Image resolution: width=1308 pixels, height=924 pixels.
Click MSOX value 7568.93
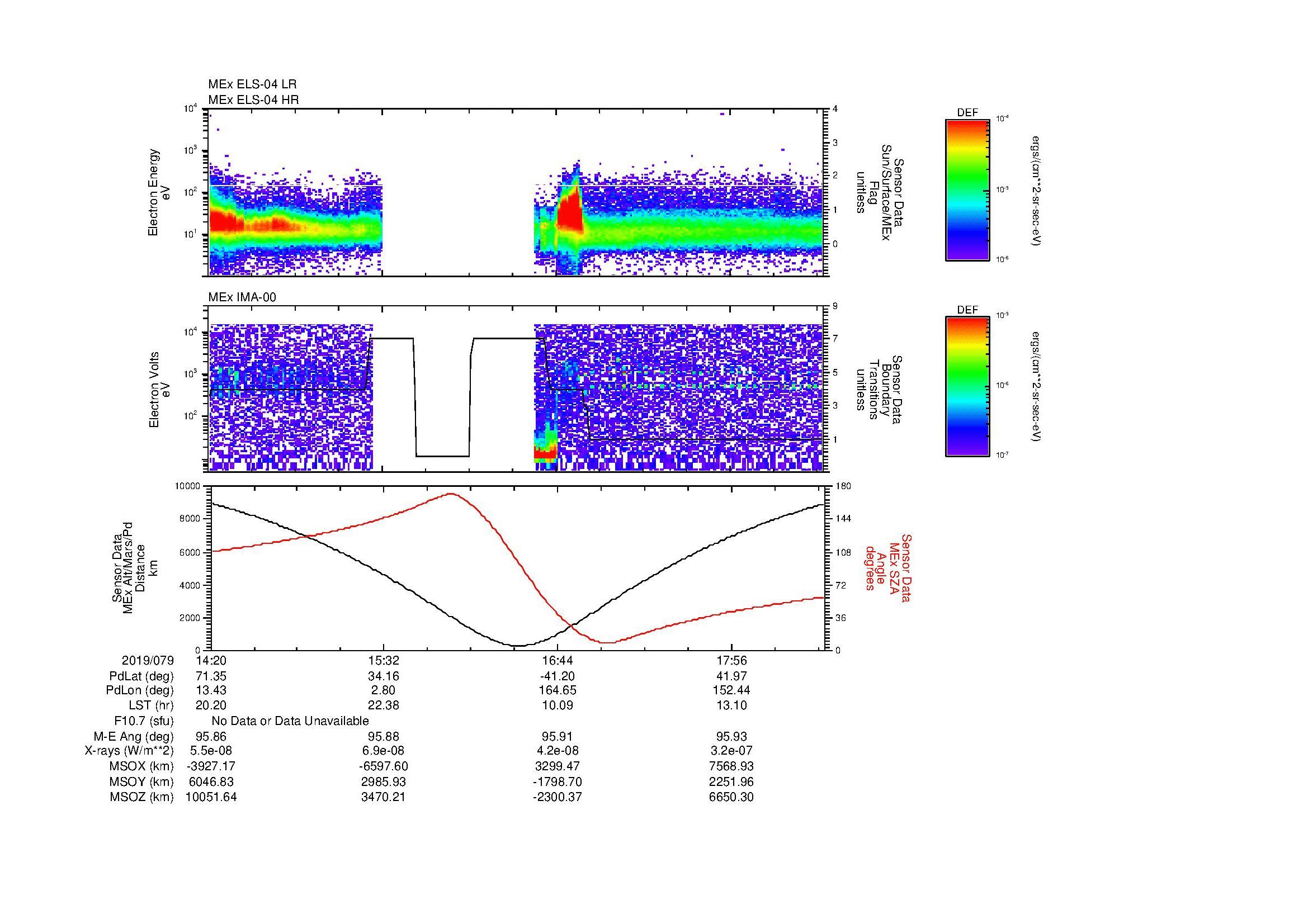click(x=731, y=766)
